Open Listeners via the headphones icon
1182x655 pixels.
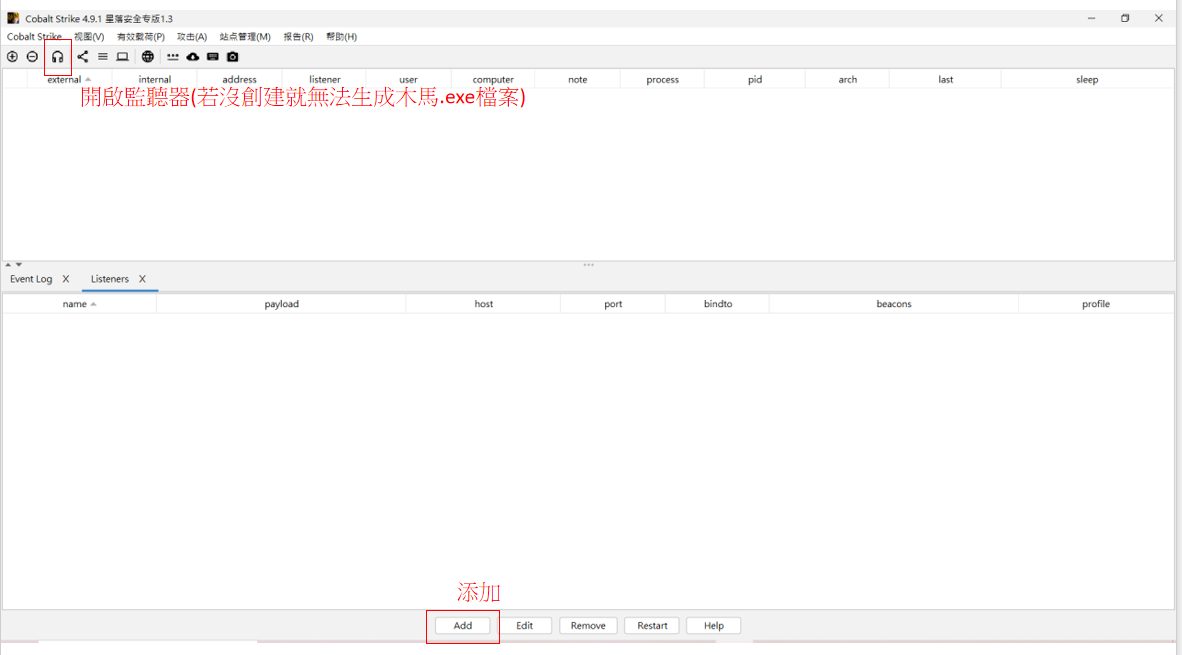pyautogui.click(x=57, y=57)
